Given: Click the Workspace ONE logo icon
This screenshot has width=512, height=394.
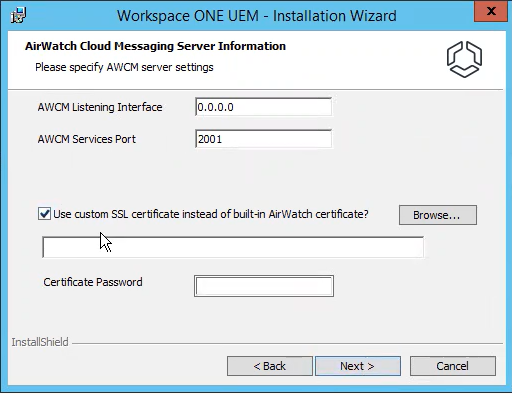Looking at the screenshot, I should (464, 60).
